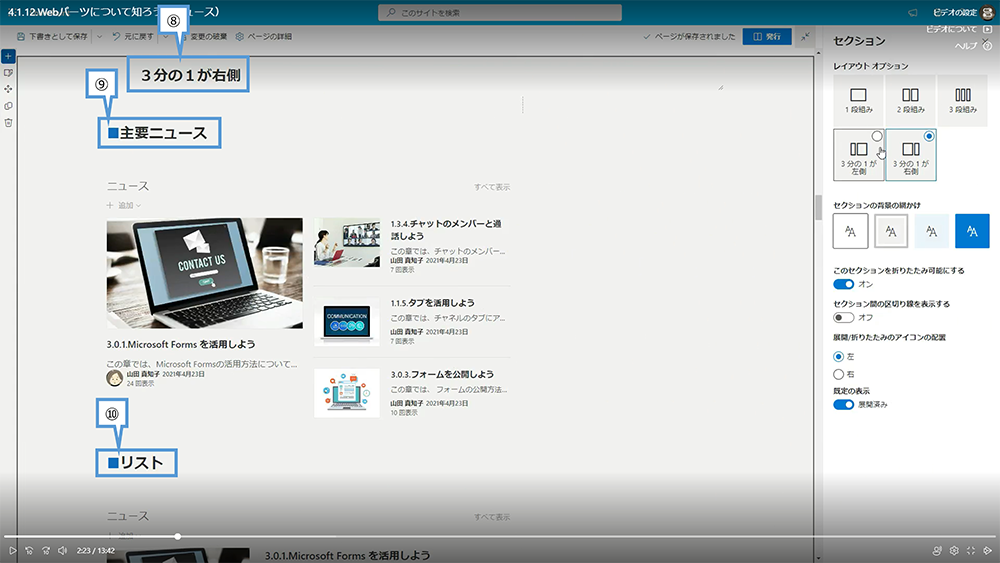
Task: Click COMMUNICATION laptop news thumbnail
Action: [x=347, y=321]
